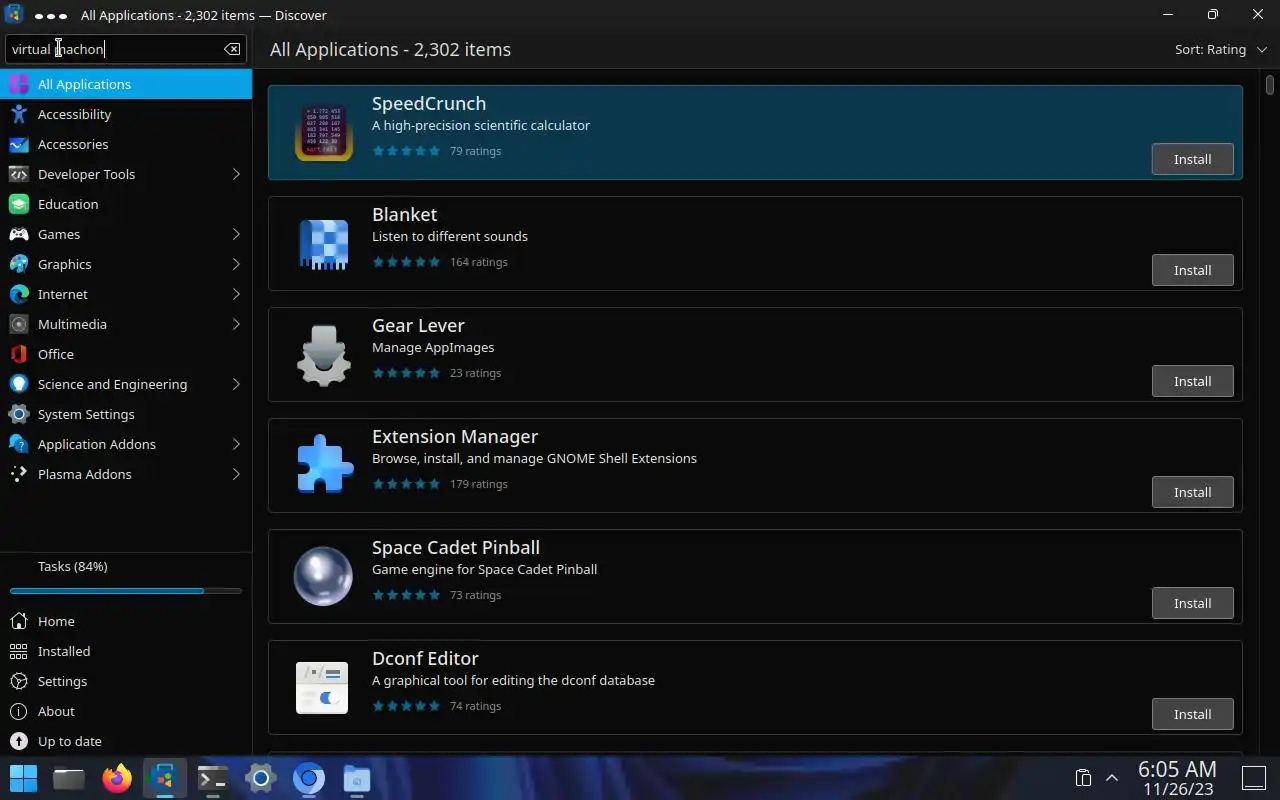Click the SpeedCrunch calculator app icon
This screenshot has width=1280, height=800.
coord(323,133)
